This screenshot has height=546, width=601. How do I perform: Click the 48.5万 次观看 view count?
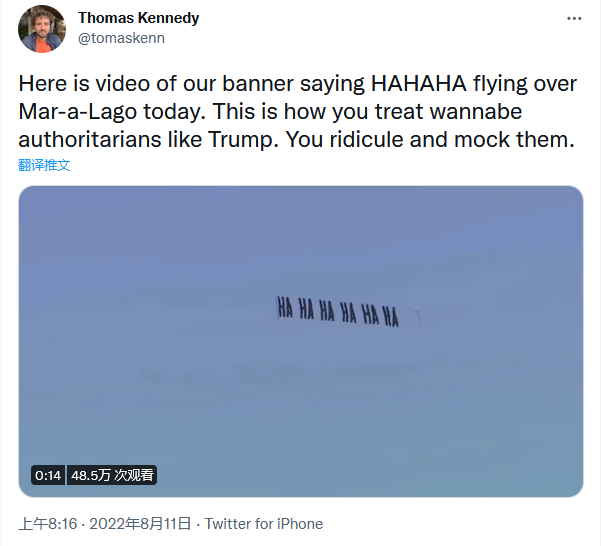coord(112,476)
